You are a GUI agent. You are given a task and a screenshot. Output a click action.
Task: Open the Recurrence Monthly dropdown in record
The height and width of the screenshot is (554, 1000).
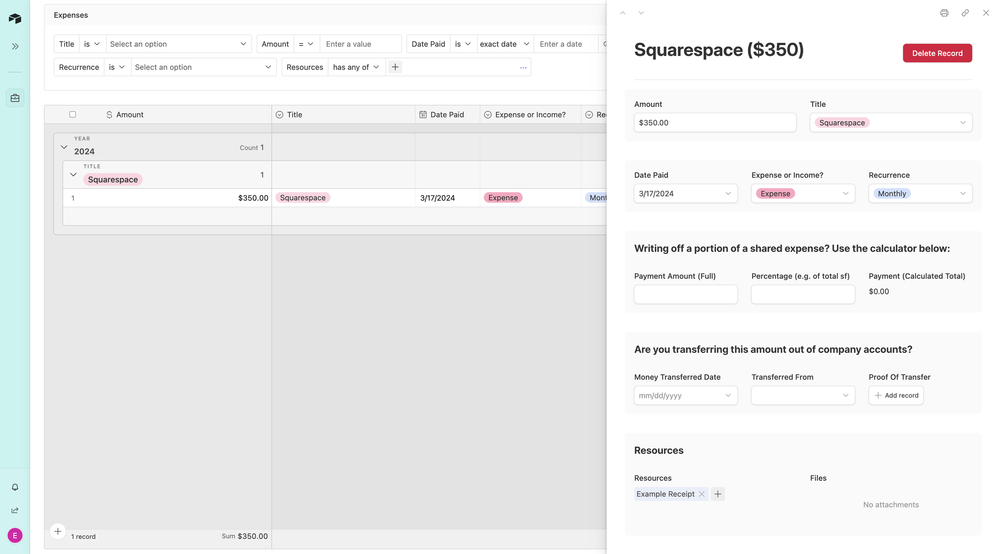pyautogui.click(x=920, y=193)
